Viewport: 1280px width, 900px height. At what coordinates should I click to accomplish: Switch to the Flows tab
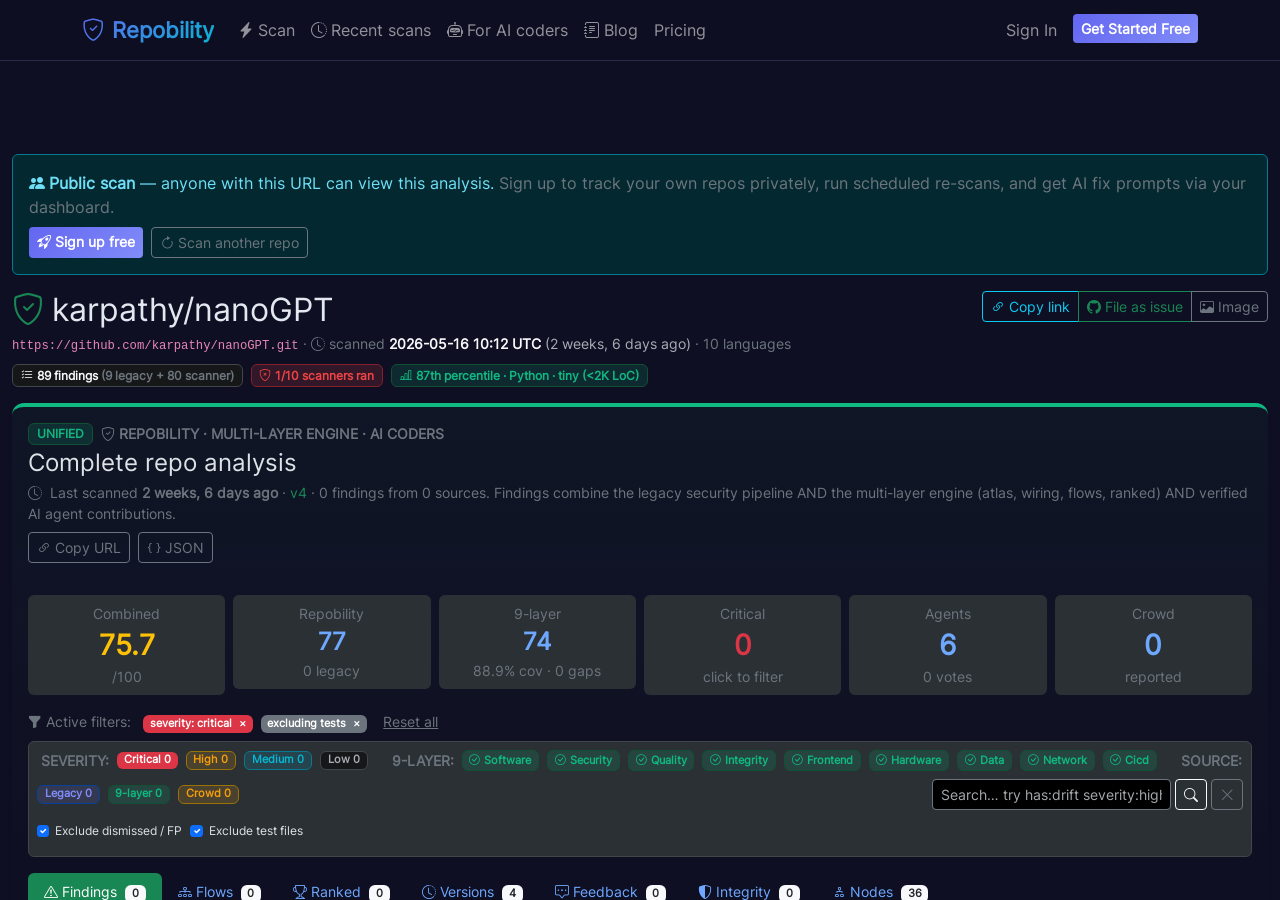coord(219,891)
